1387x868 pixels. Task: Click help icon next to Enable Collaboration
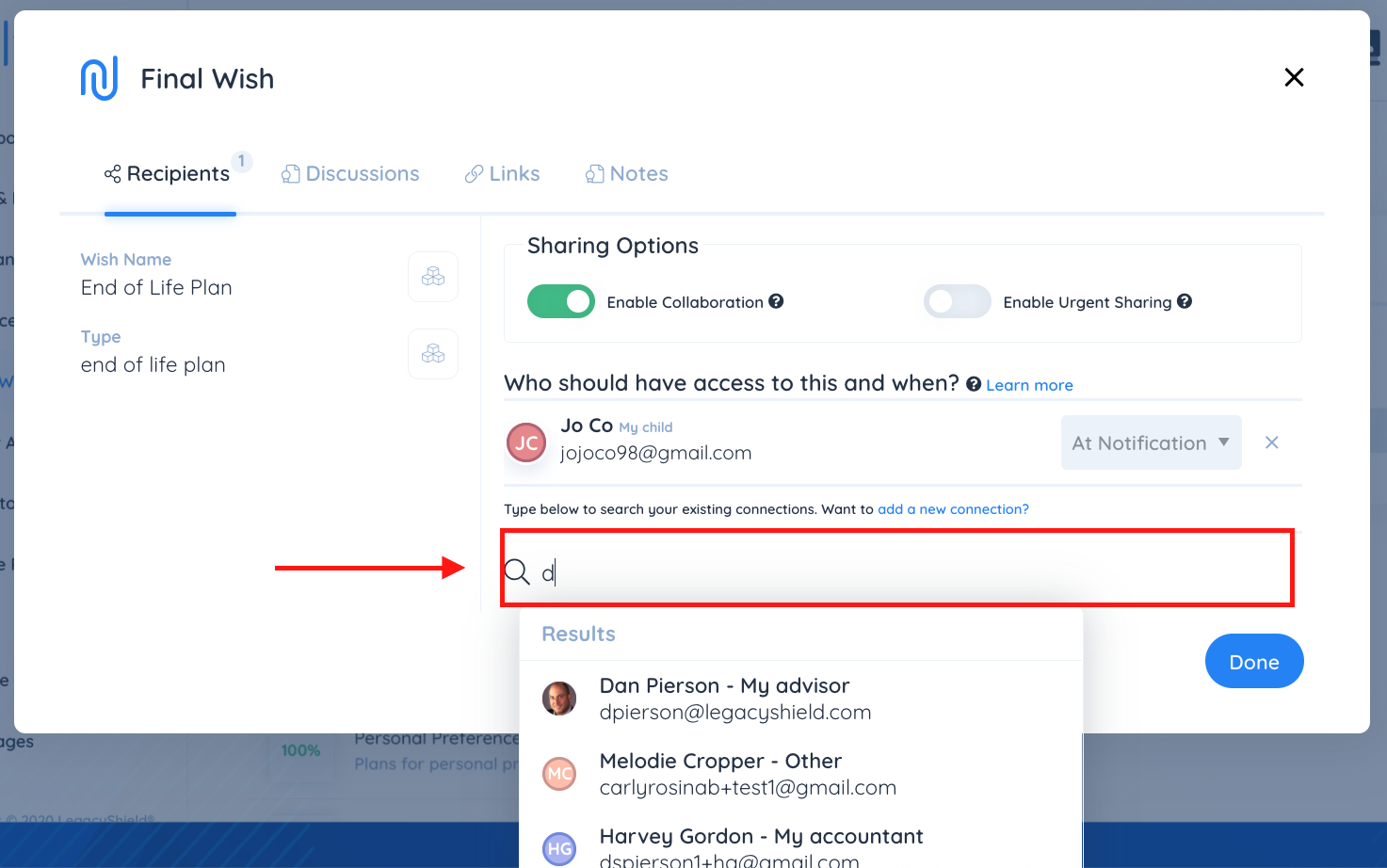[x=776, y=301]
